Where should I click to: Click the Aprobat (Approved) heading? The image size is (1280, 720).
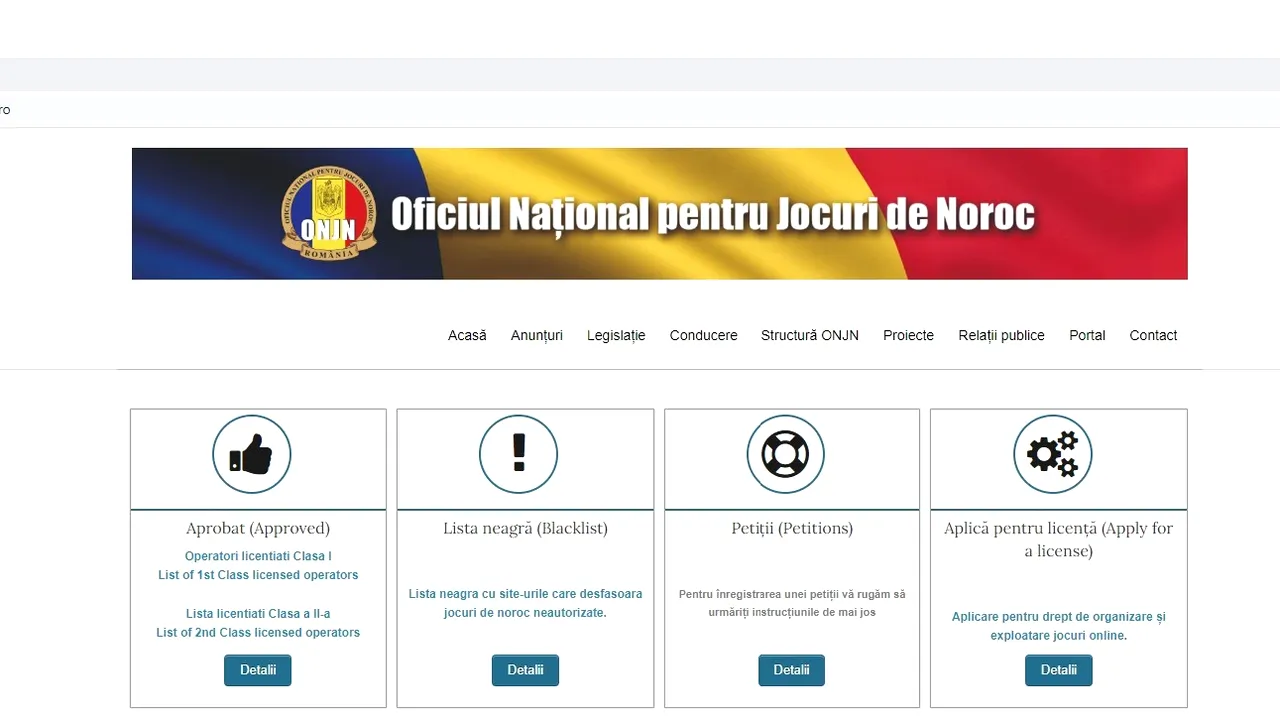(x=258, y=528)
